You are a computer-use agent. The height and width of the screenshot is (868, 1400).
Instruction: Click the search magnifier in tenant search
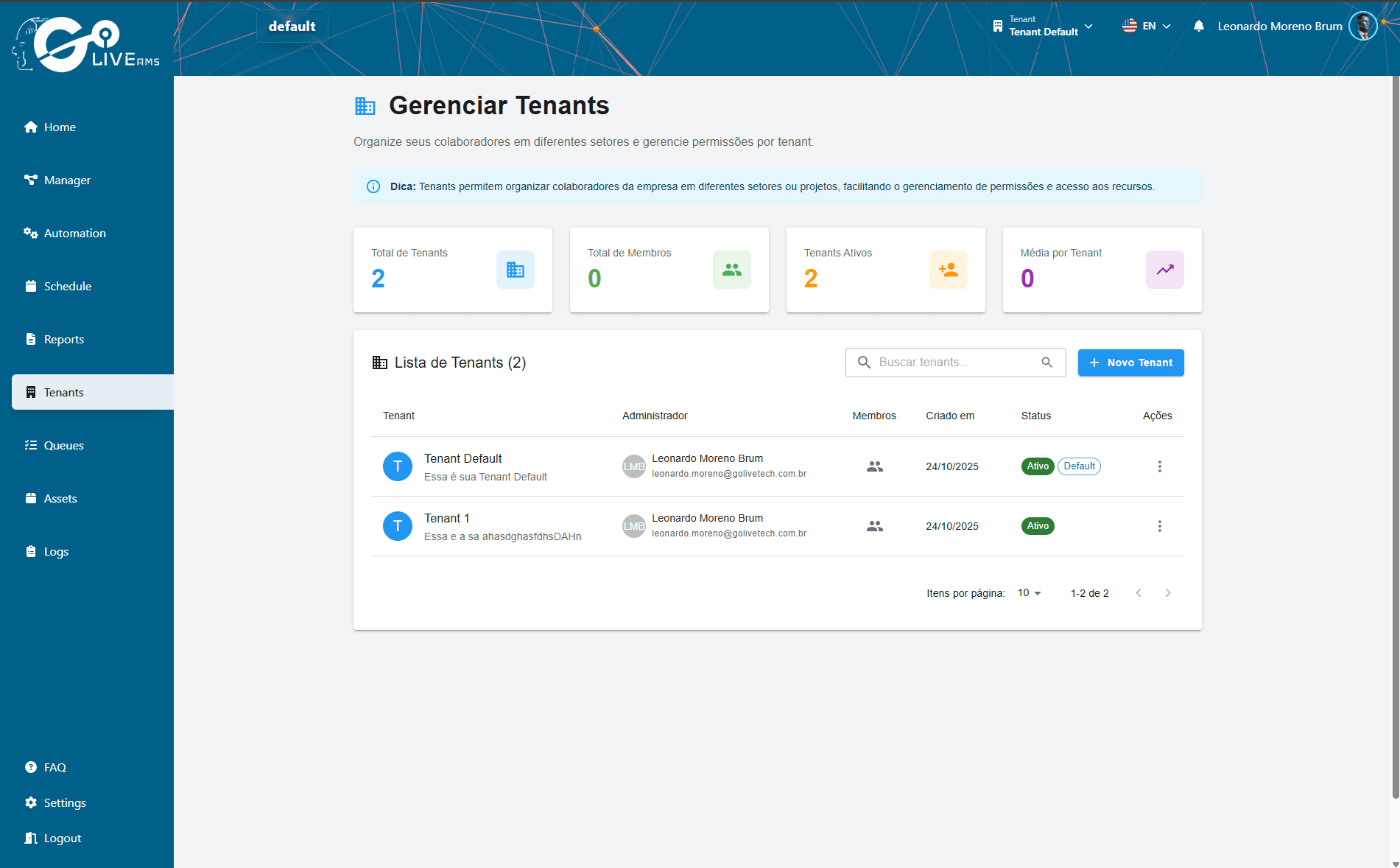click(1047, 363)
